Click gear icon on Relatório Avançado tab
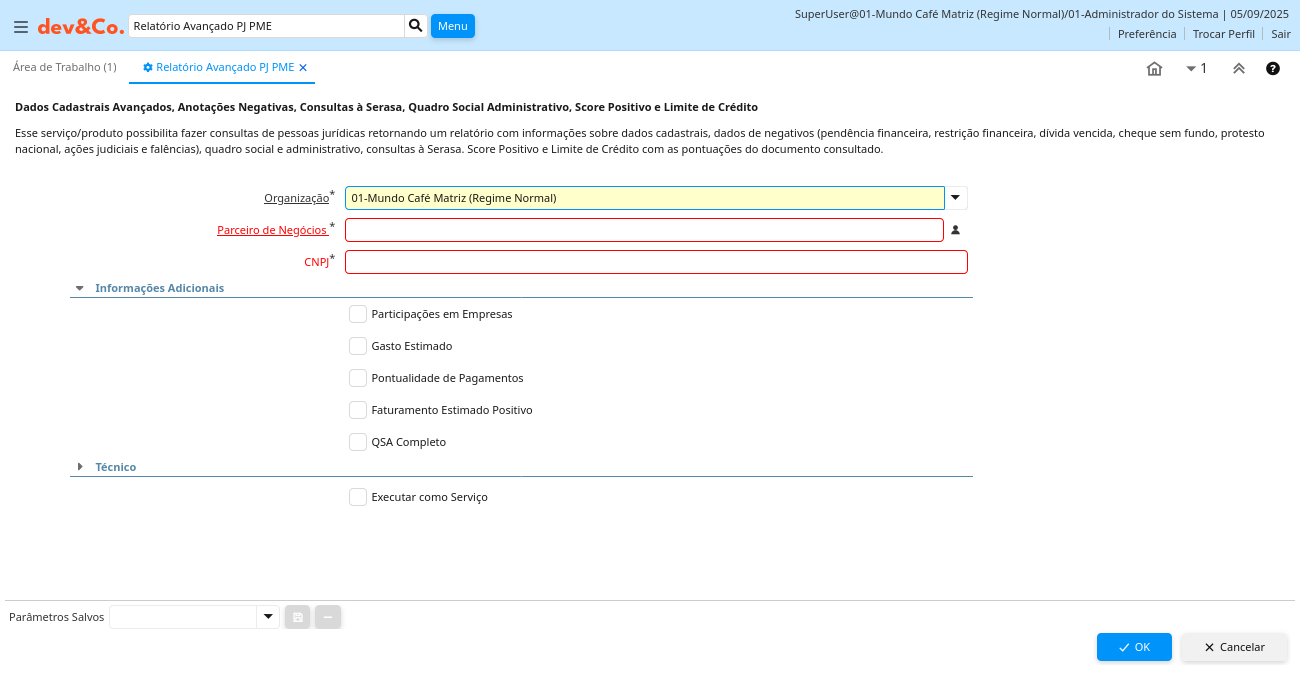 pyautogui.click(x=148, y=68)
